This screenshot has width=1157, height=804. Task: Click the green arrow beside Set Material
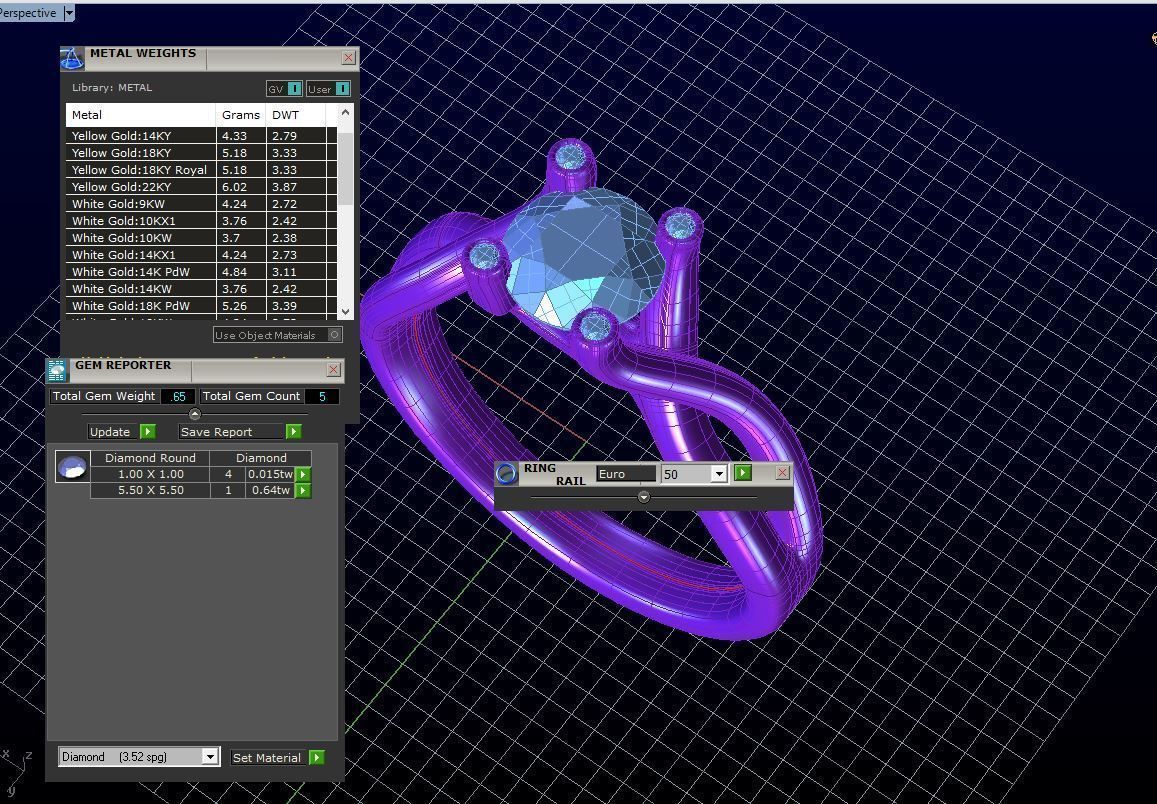[x=317, y=758]
